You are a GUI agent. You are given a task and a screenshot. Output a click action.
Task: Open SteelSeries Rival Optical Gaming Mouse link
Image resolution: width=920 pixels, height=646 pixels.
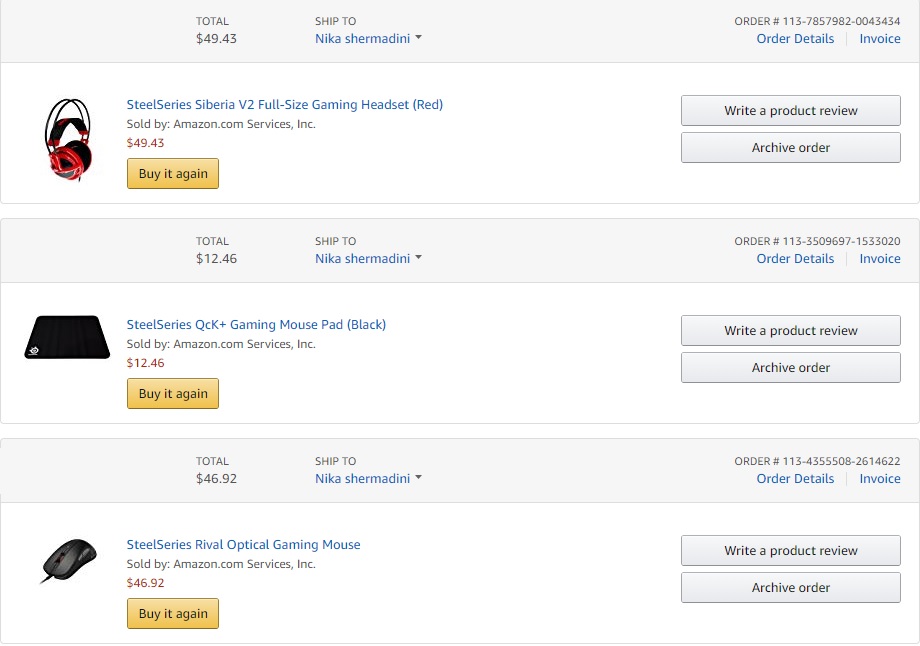[243, 545]
